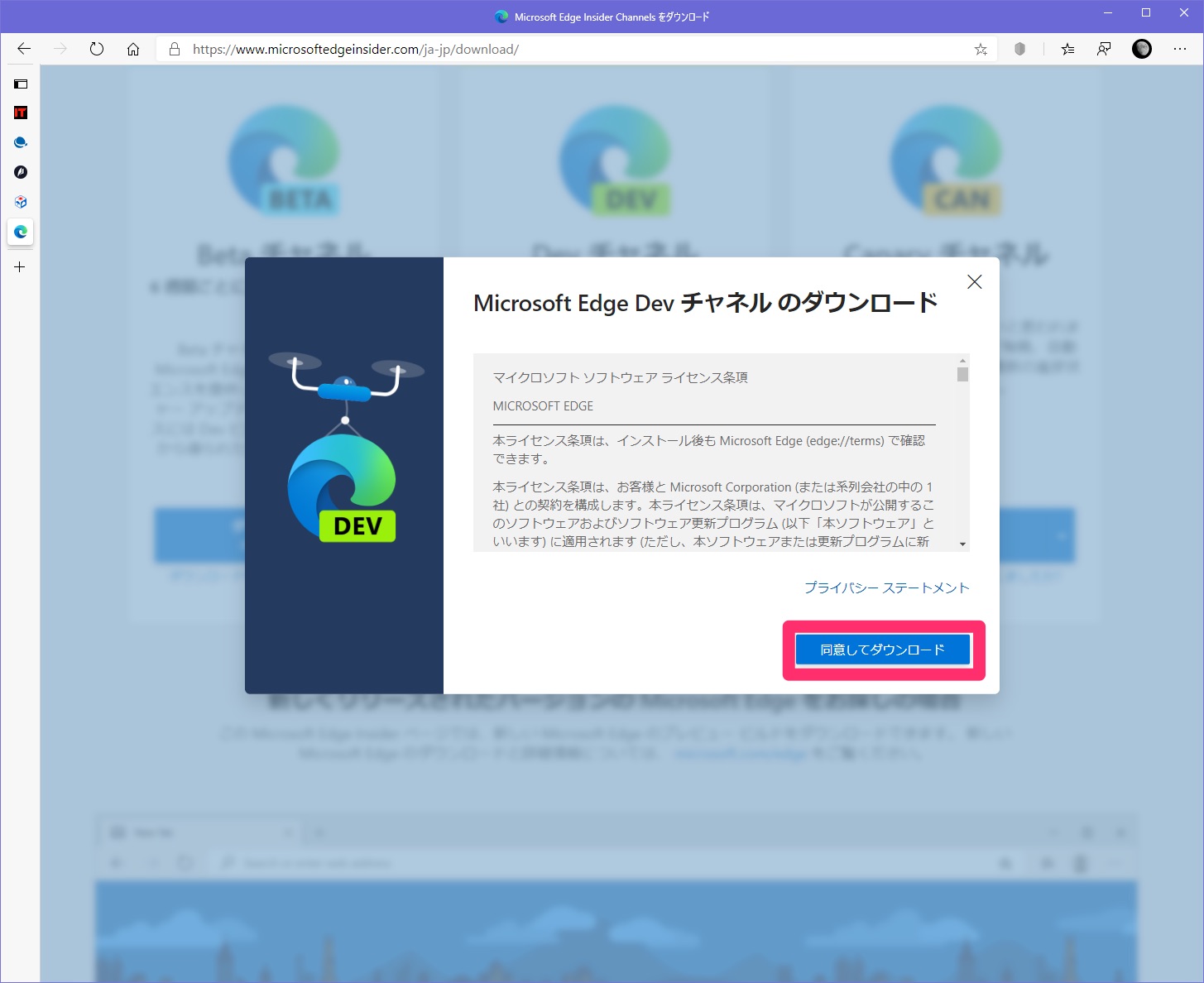Click the disabled forward navigation arrow
Screen dimensions: 1204x983
[60, 49]
